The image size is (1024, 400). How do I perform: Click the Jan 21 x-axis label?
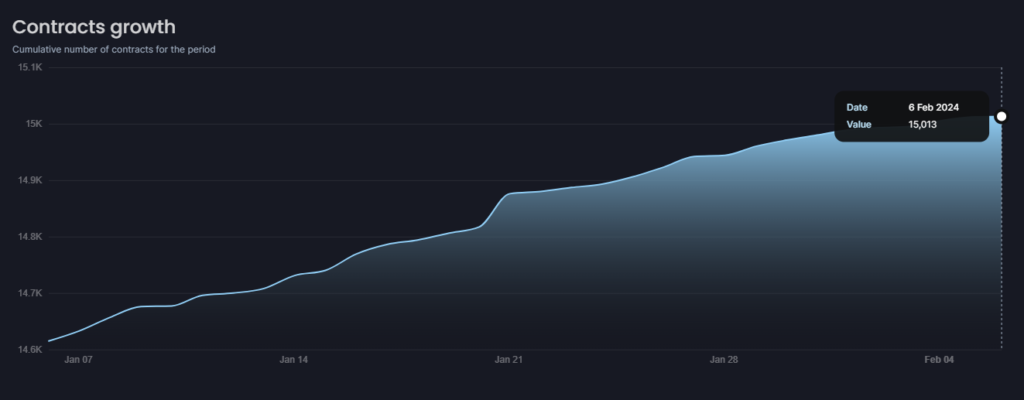(x=509, y=359)
